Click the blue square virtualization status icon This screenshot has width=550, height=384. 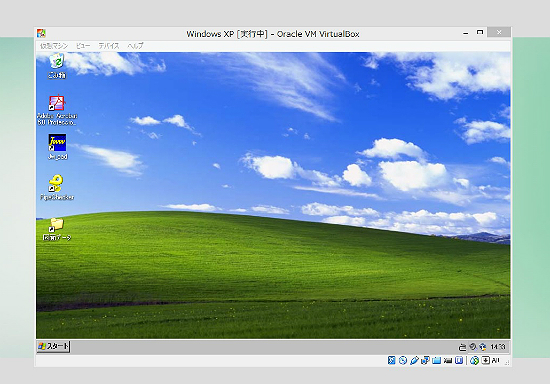tap(459, 360)
